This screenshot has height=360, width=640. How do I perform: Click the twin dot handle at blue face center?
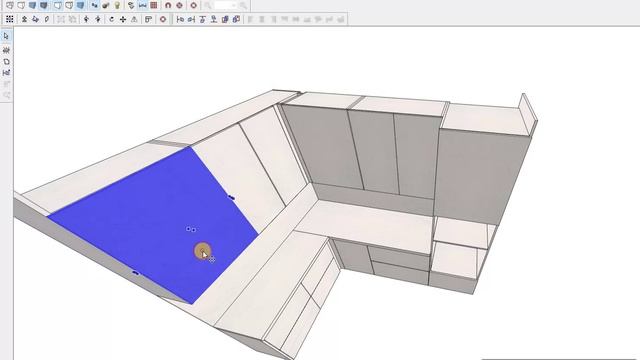(x=191, y=229)
